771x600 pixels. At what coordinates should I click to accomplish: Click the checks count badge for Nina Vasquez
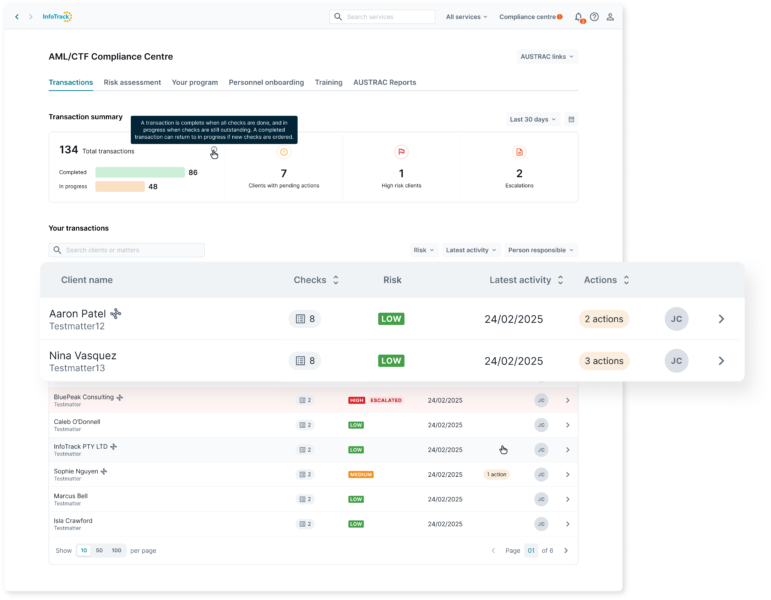[x=305, y=361]
